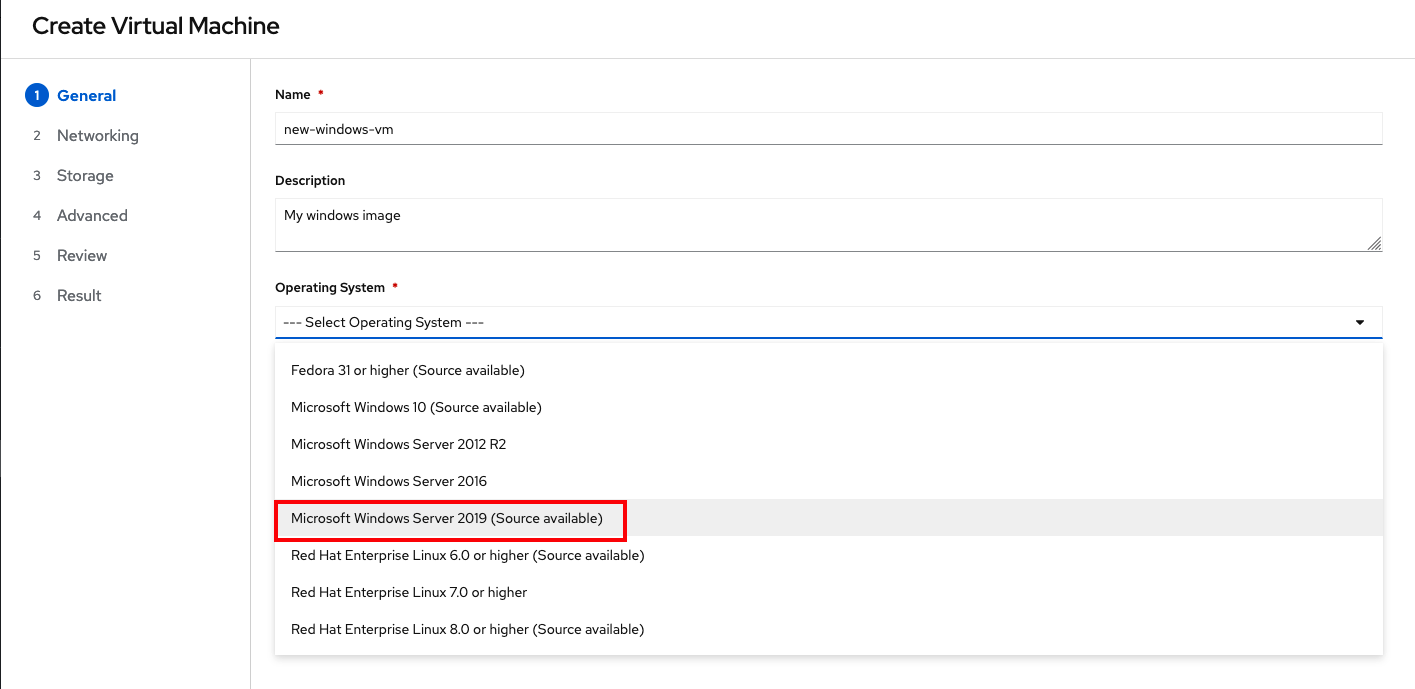Pick Red Hat Enterprise Linux 6.0 option

(x=467, y=555)
